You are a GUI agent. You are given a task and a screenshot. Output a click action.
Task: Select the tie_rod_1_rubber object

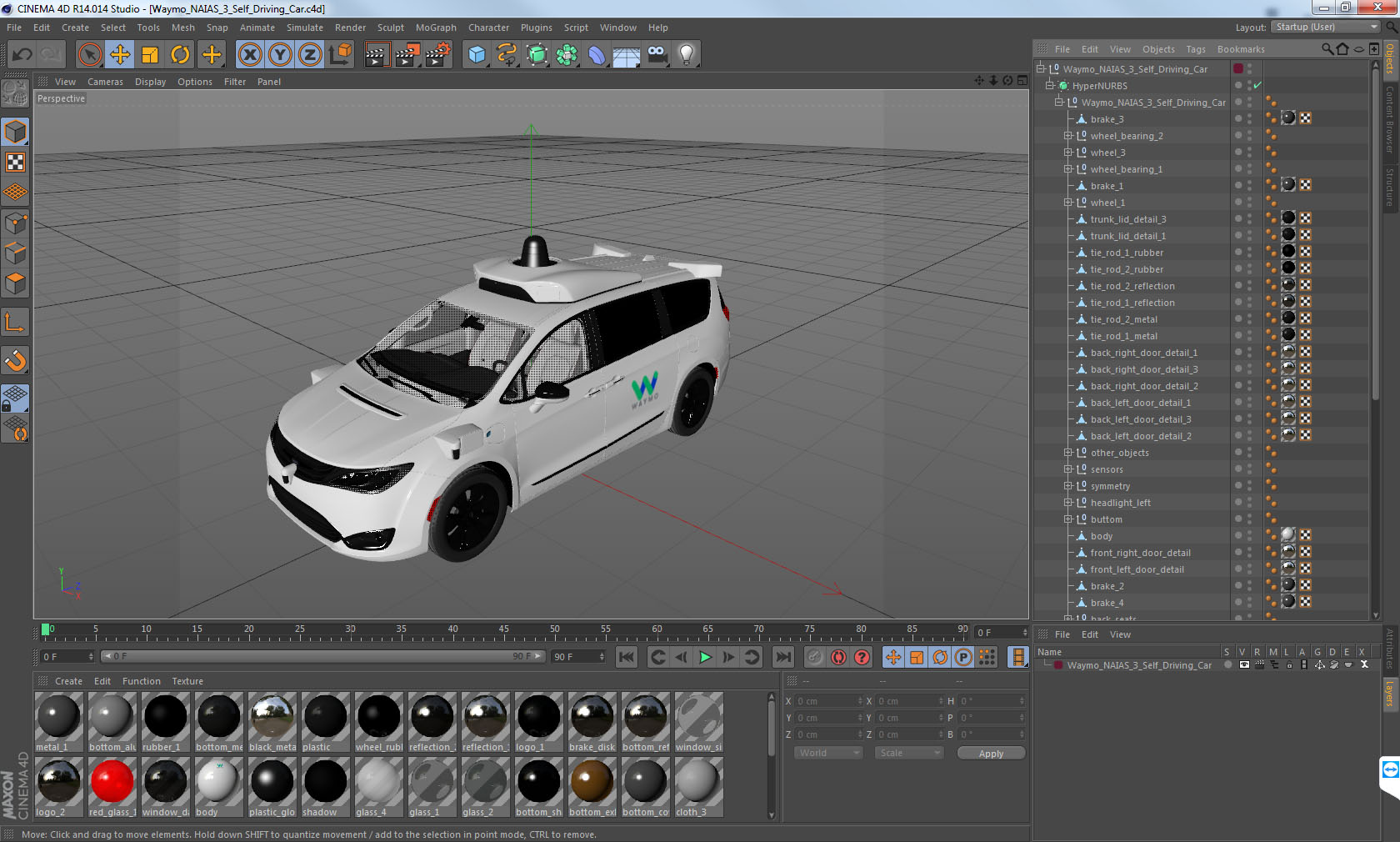1127,253
